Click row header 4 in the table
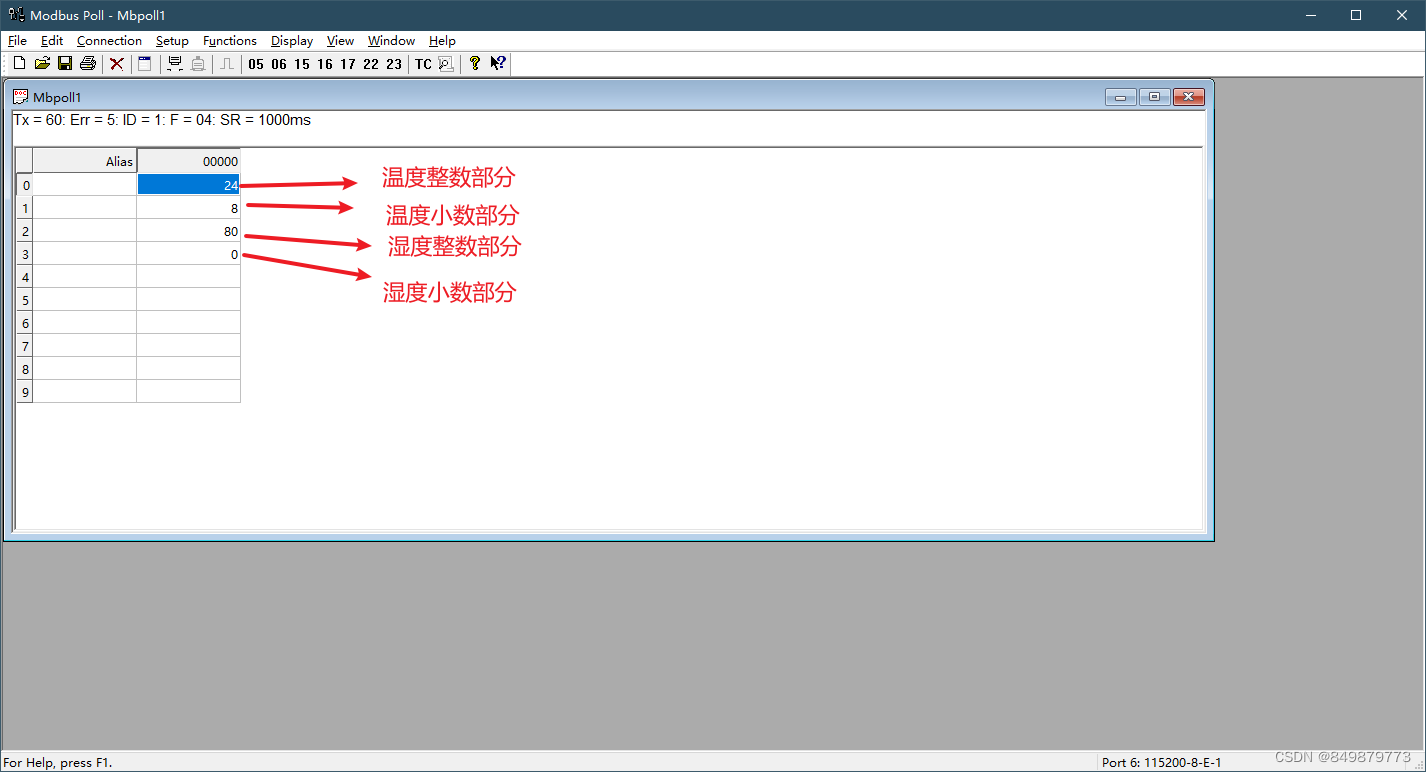The height and width of the screenshot is (772, 1426). (x=25, y=277)
